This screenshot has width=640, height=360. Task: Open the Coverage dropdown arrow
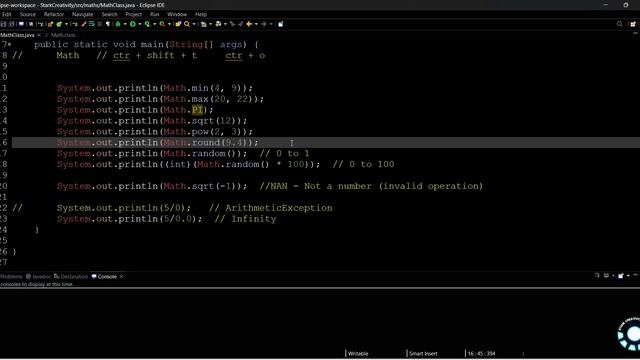tap(155, 24)
